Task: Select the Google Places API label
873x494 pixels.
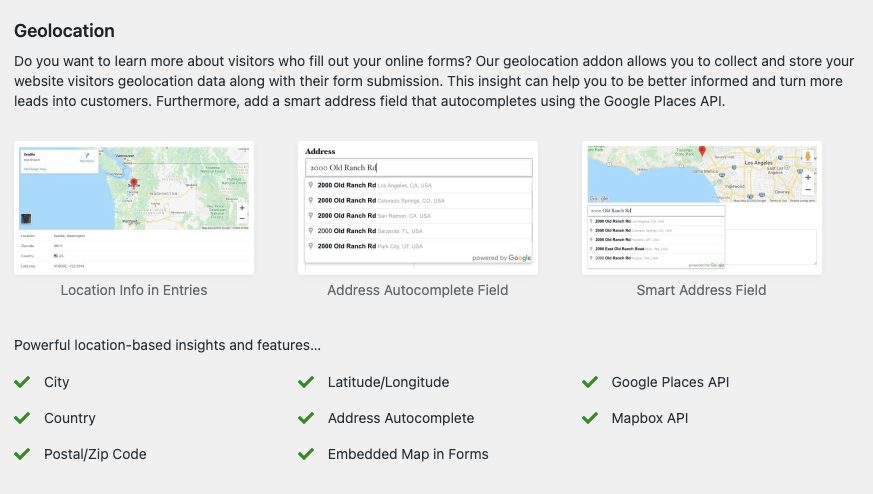Action: pos(670,383)
